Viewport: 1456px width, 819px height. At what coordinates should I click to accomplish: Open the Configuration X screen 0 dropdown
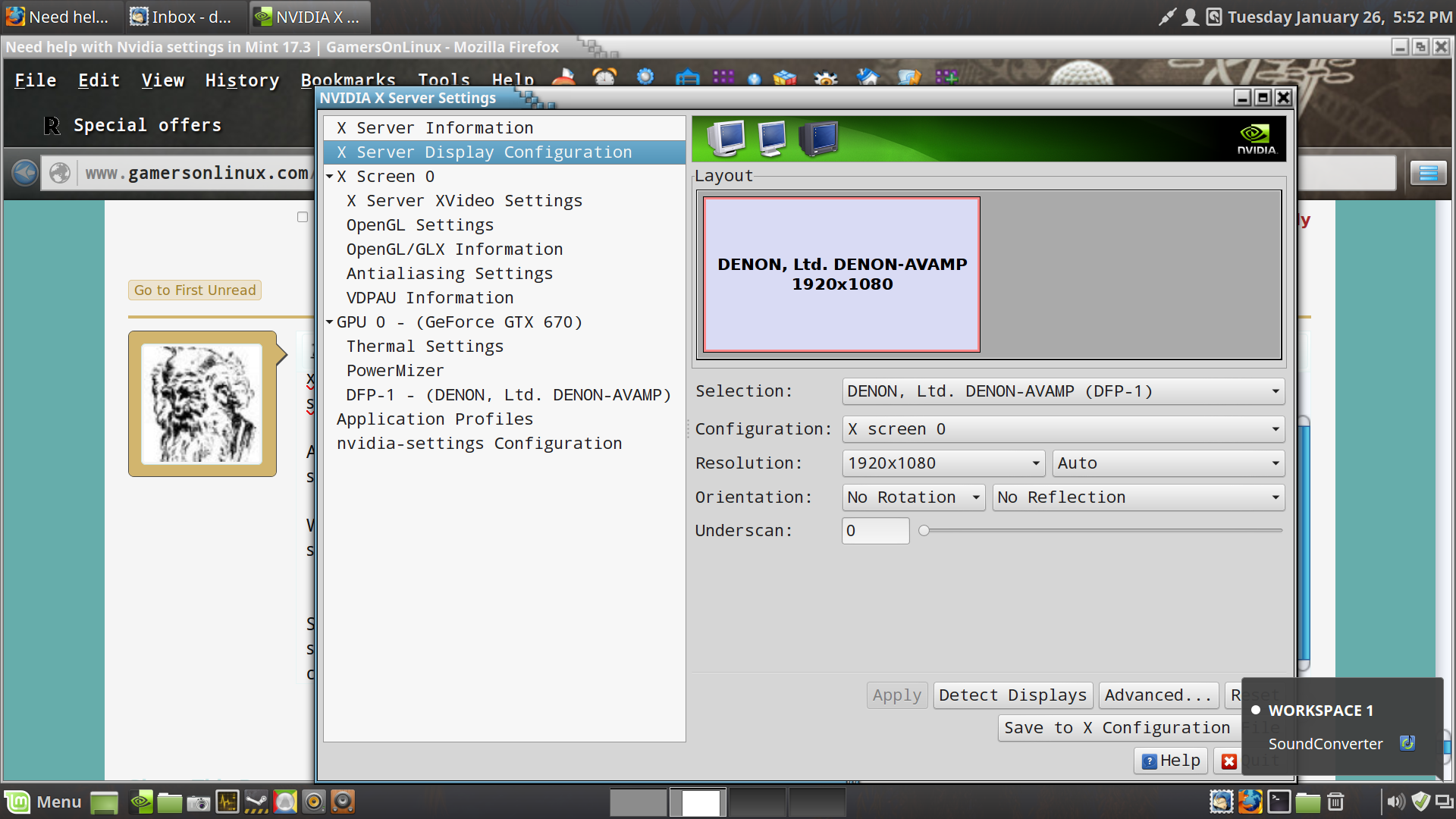point(1063,429)
